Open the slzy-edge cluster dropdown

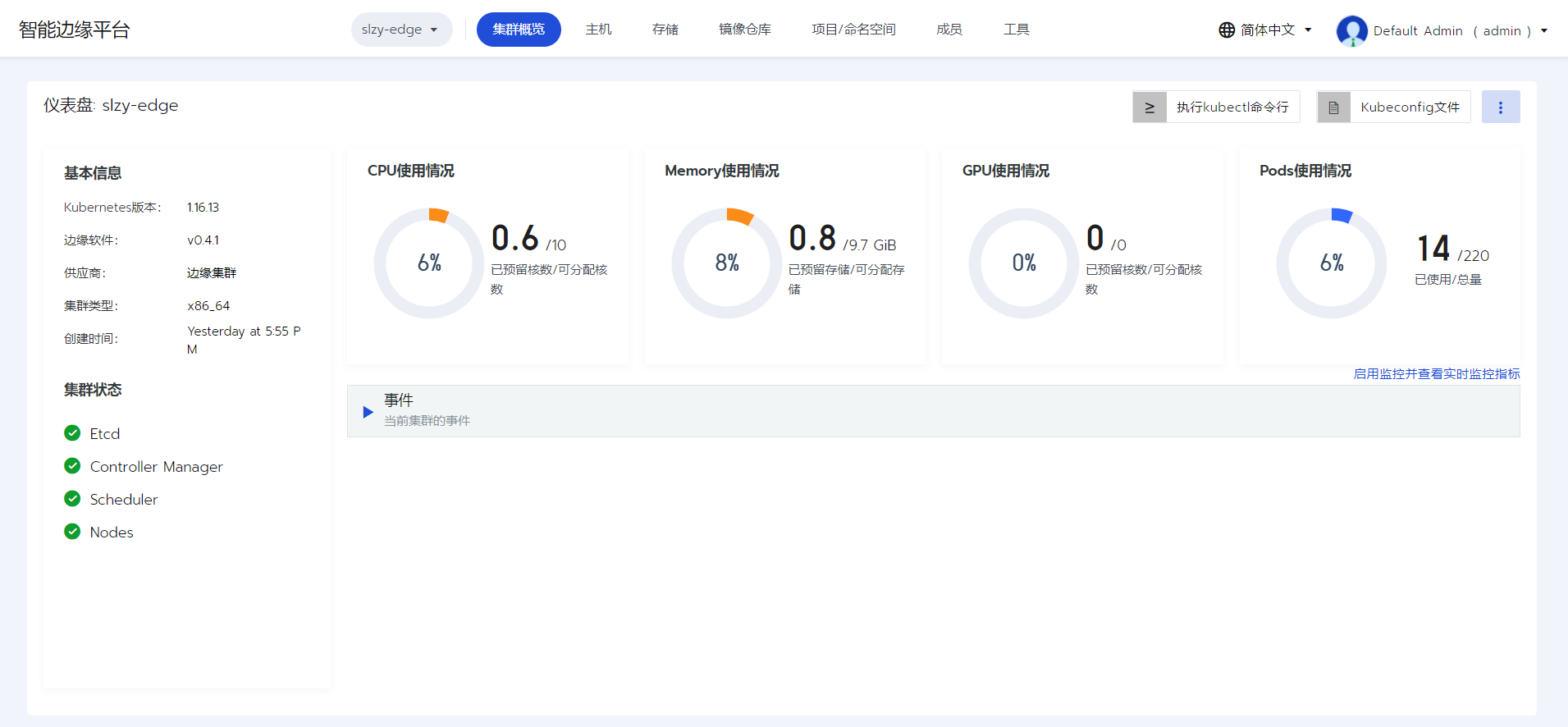[401, 30]
